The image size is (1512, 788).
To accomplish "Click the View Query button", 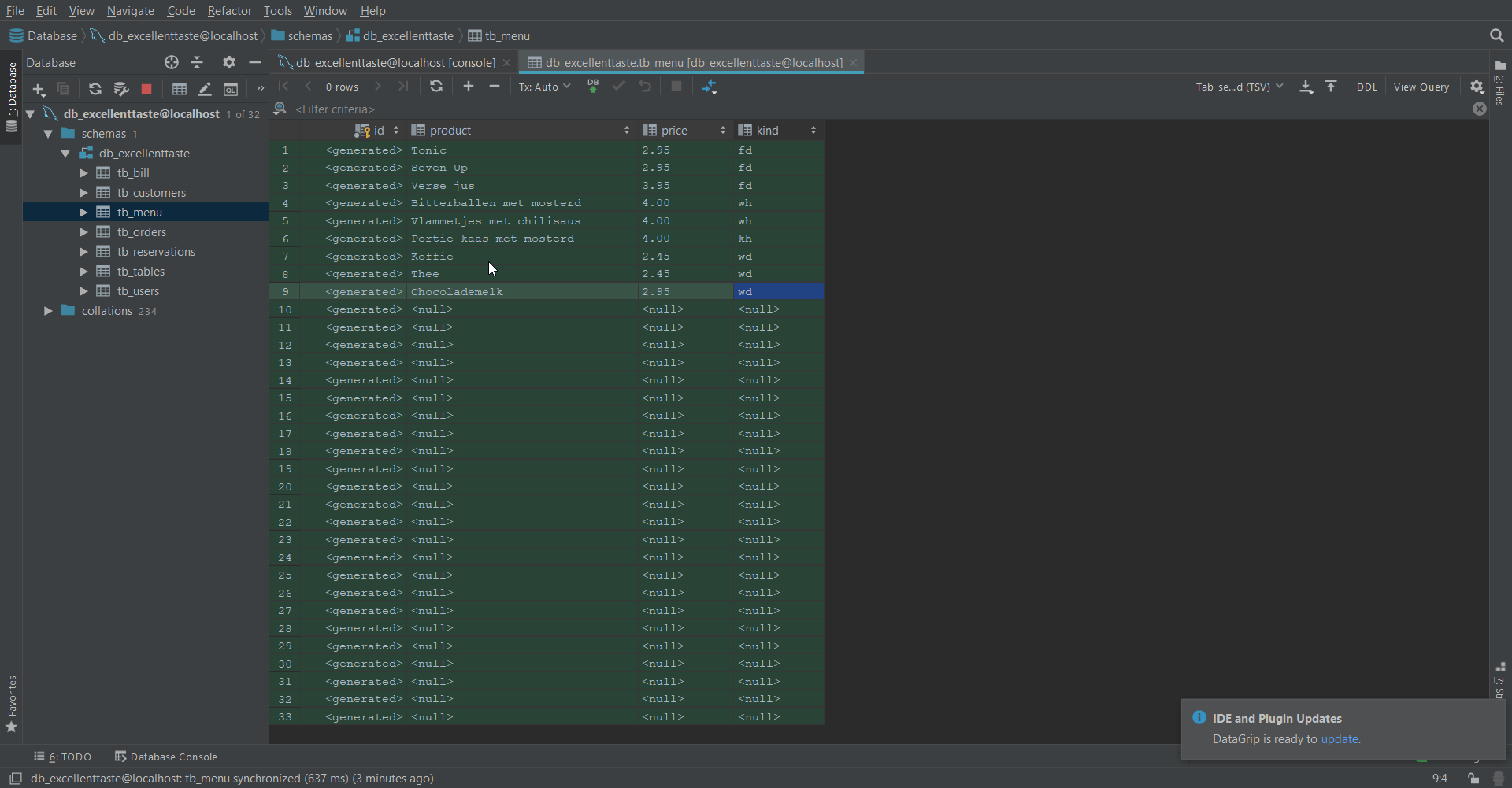I will click(1421, 87).
